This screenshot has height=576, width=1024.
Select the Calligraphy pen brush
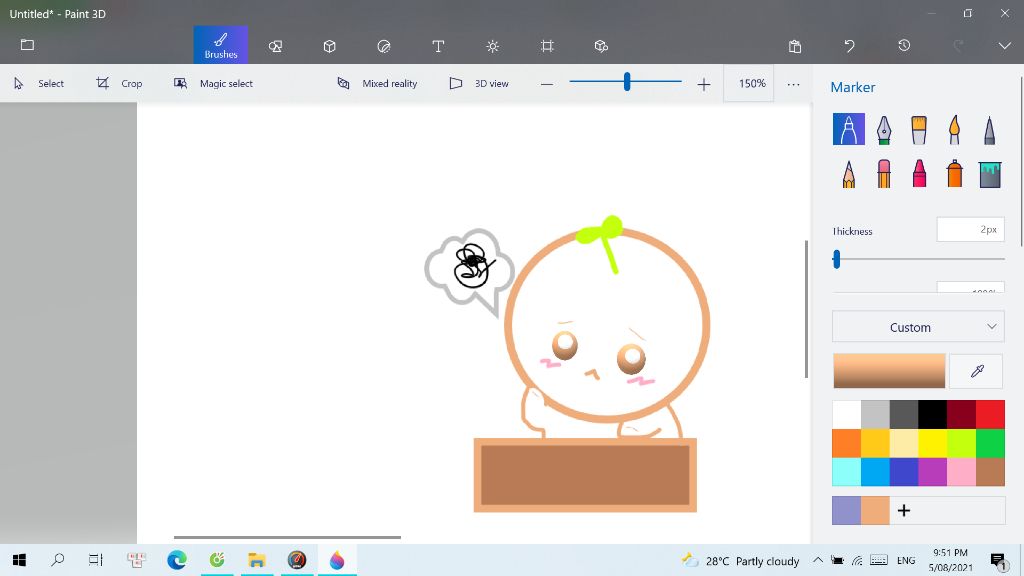pos(884,130)
